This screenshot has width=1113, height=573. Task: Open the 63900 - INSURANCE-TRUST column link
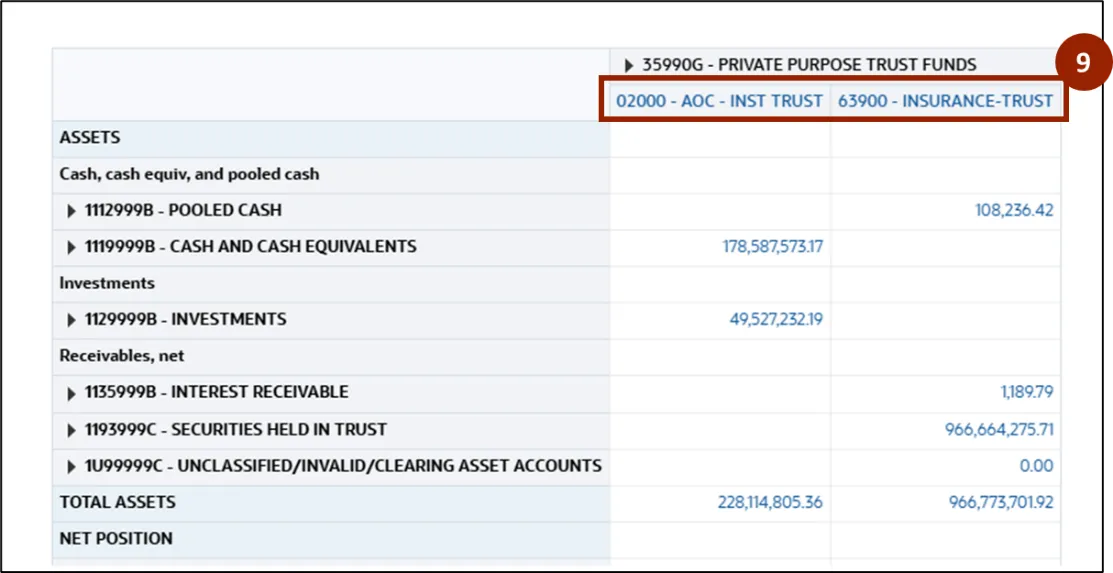point(945,101)
